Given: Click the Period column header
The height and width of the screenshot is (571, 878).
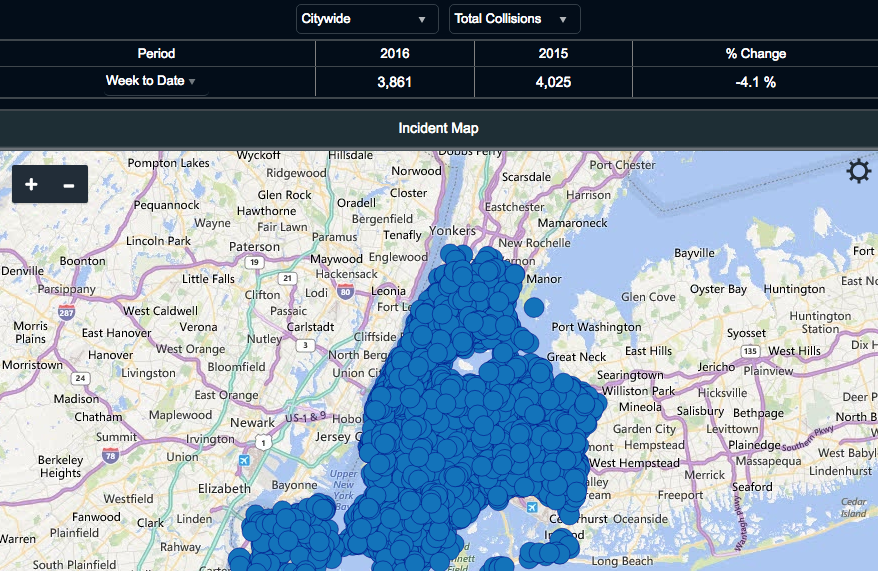Looking at the screenshot, I should click(x=157, y=54).
